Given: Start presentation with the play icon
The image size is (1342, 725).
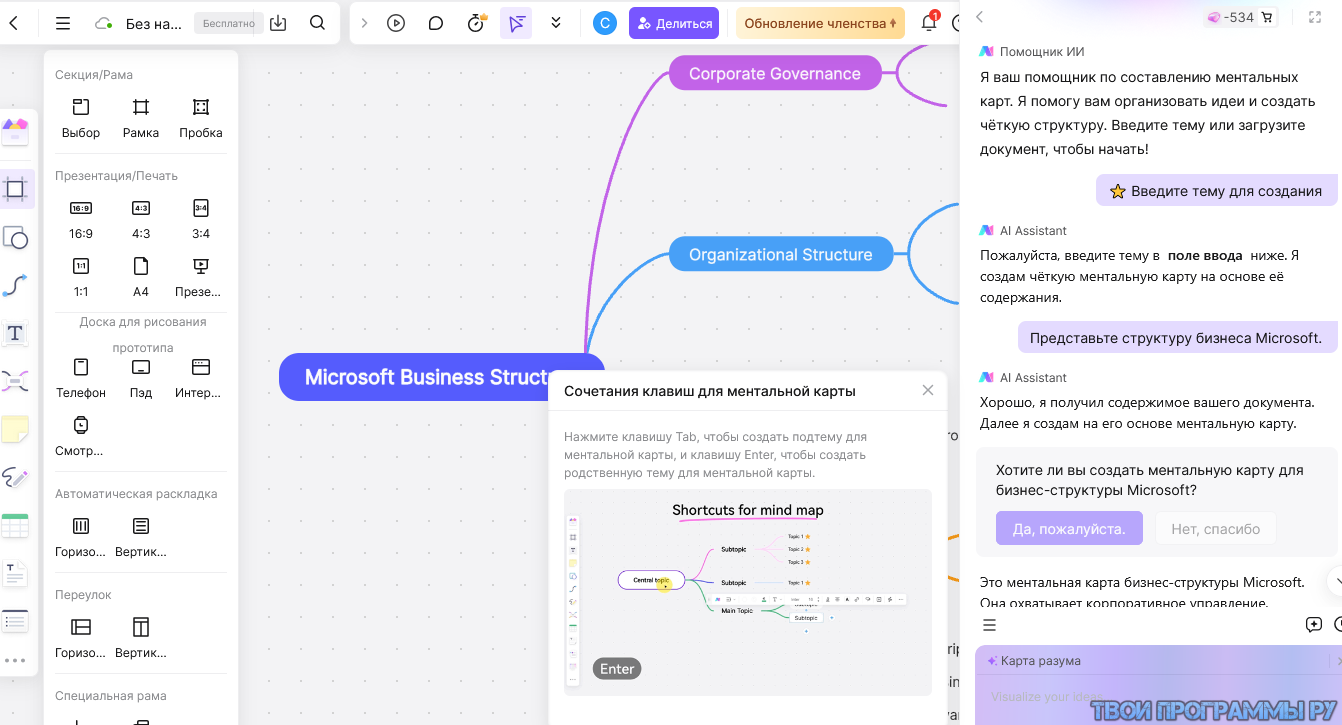Looking at the screenshot, I should (x=396, y=23).
